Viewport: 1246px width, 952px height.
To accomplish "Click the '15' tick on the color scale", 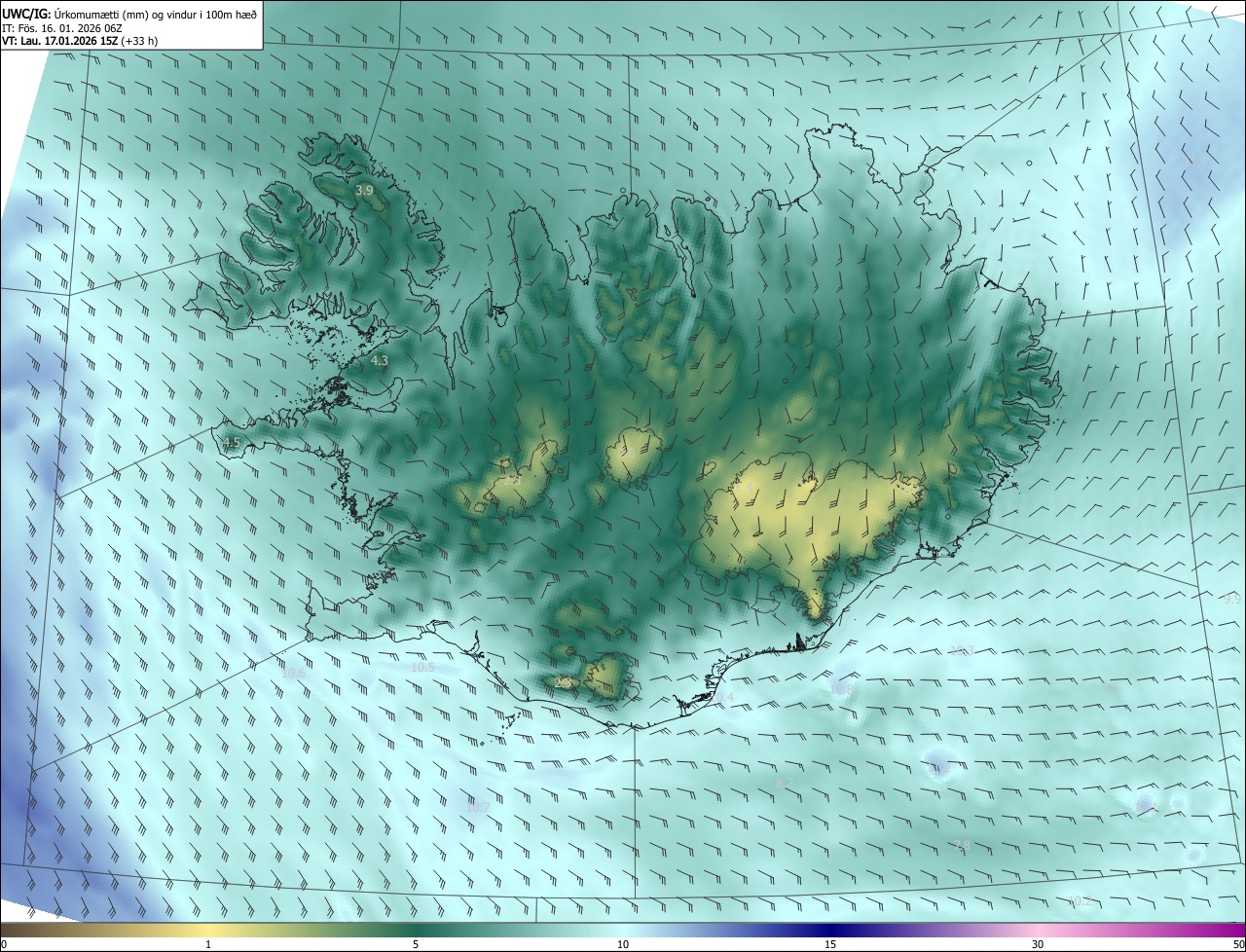I will tap(830, 944).
